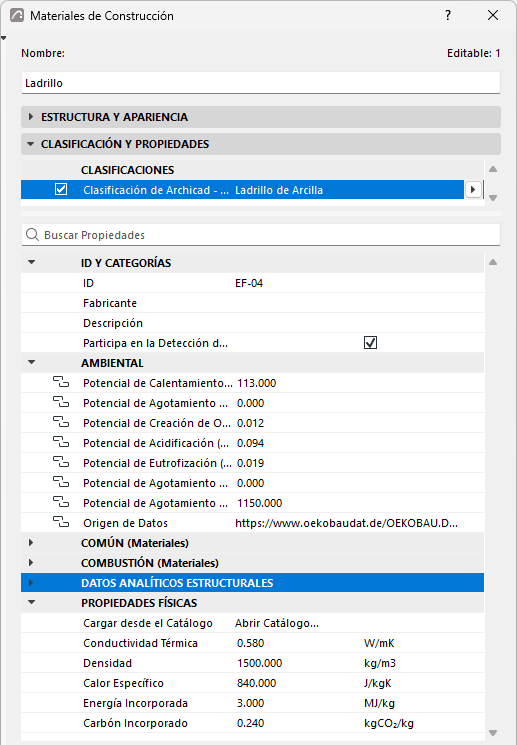Image resolution: width=517 pixels, height=745 pixels.
Task: Click the down arrow of the properties scrollbar
Action: pyautogui.click(x=493, y=733)
